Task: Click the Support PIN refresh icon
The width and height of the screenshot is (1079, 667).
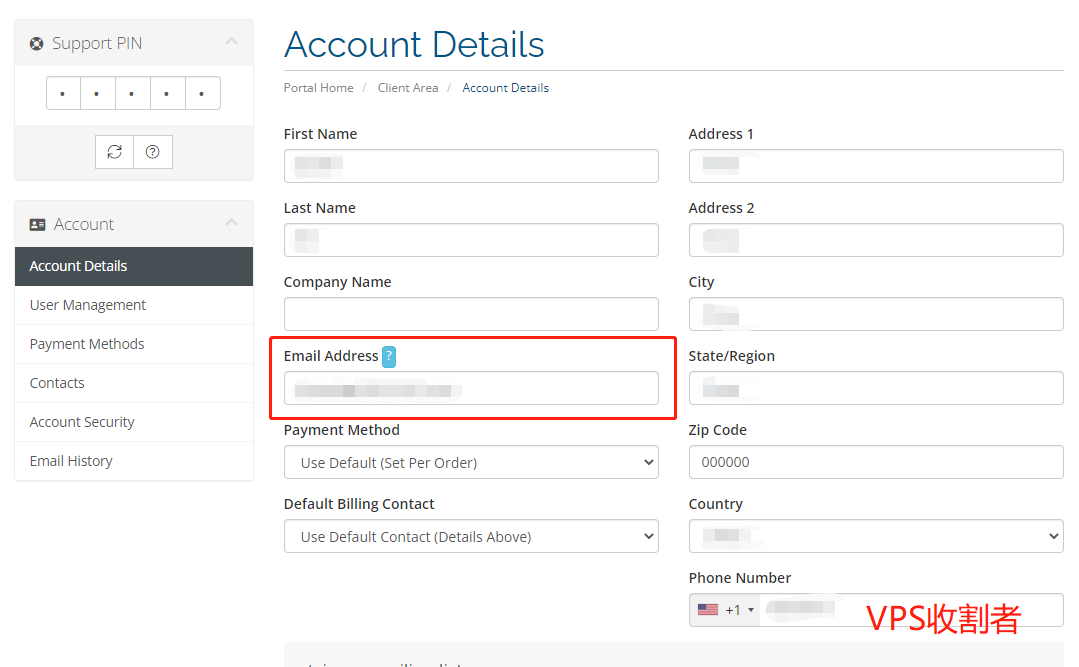Action: 115,152
